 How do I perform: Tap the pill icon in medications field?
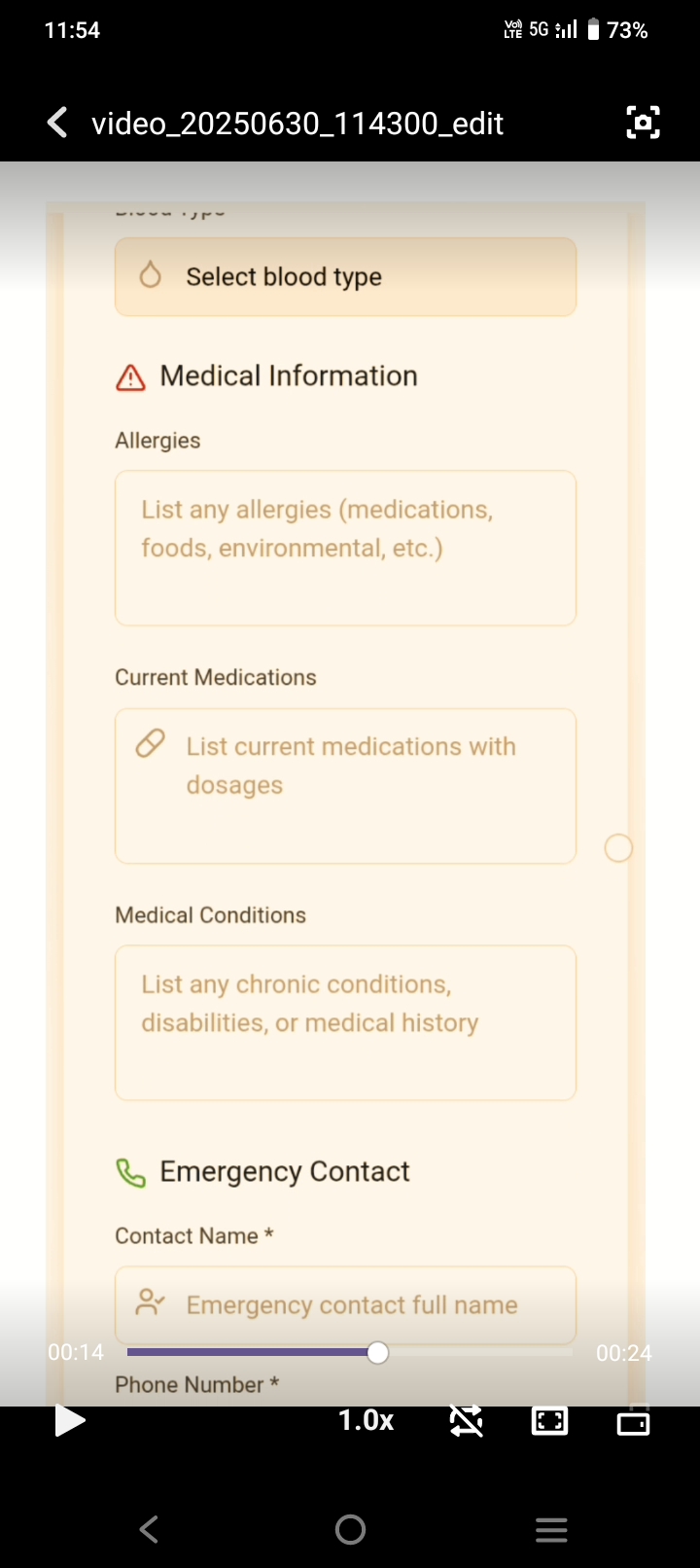click(150, 744)
